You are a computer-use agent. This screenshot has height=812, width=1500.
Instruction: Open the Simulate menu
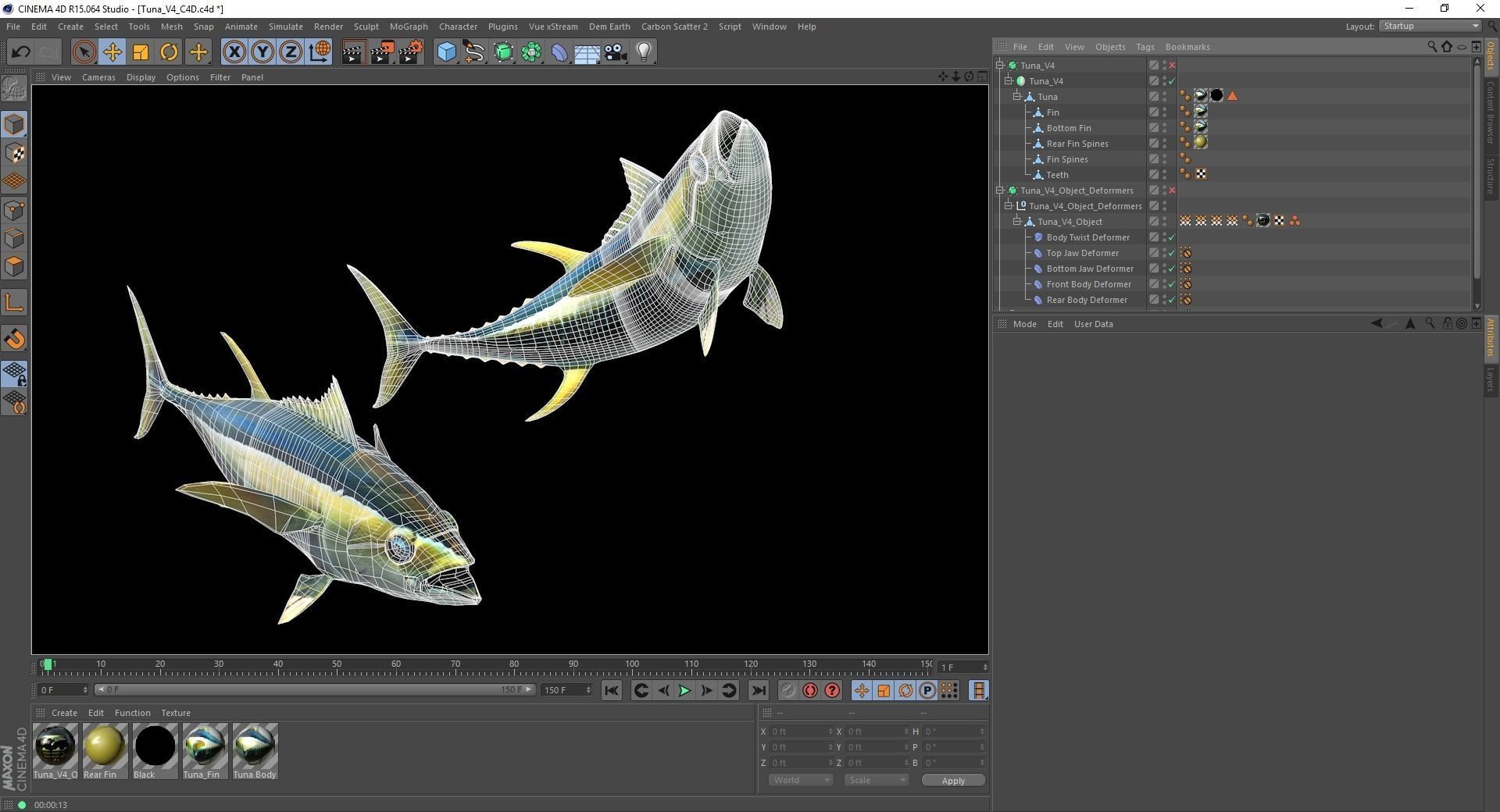click(285, 27)
